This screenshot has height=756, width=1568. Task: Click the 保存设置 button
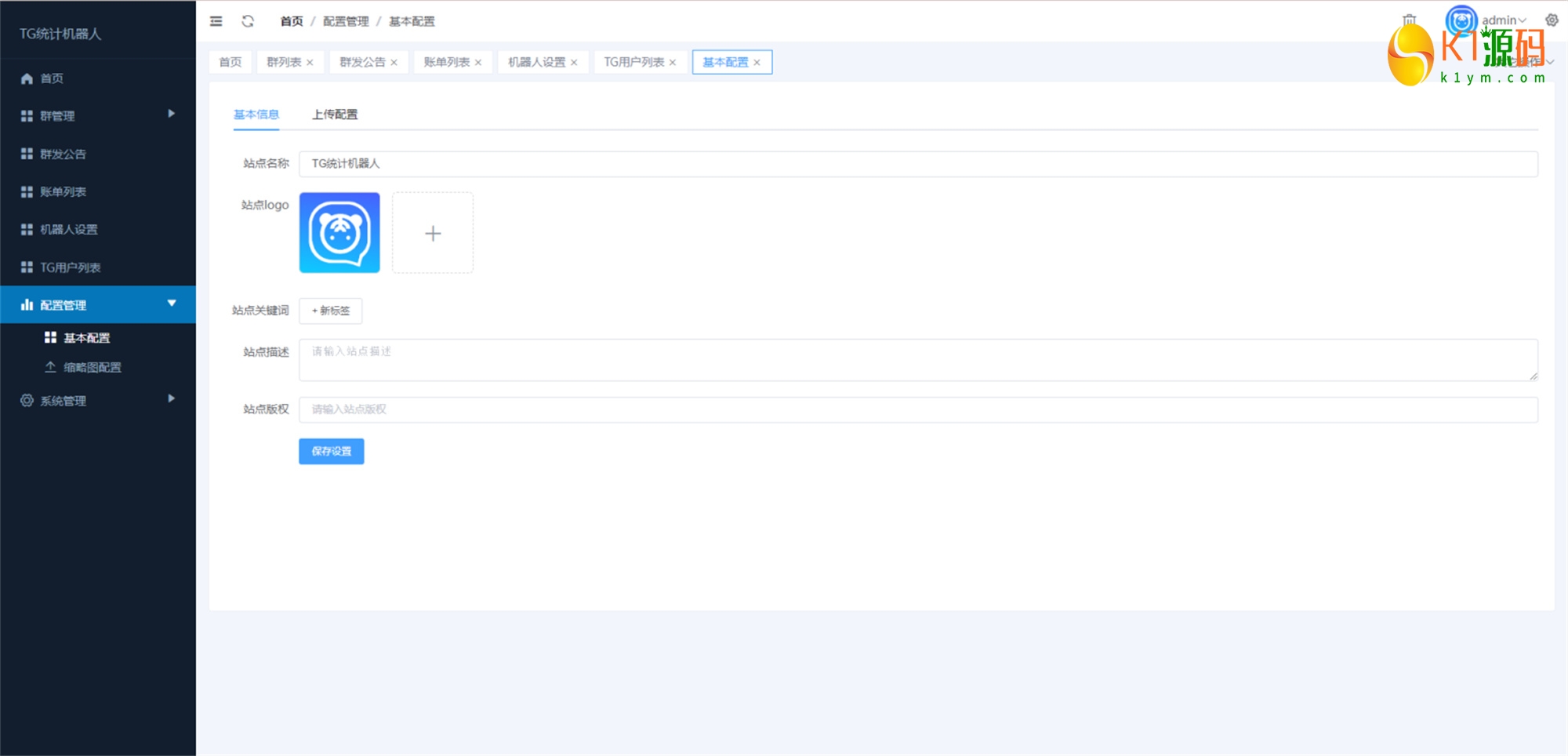(x=332, y=451)
